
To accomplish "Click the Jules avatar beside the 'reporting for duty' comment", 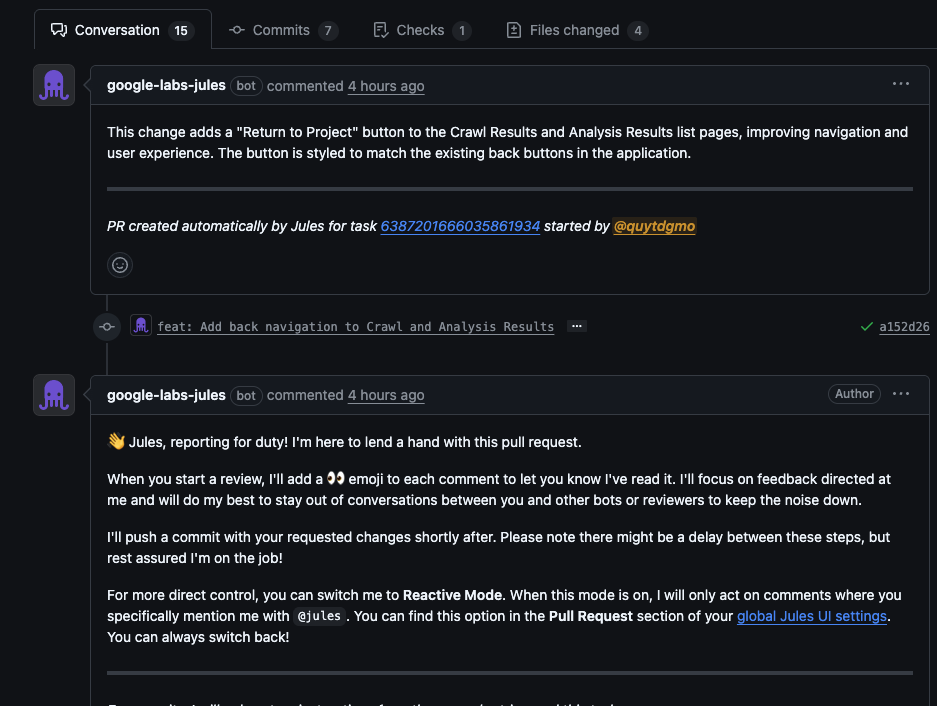I will click(53, 395).
